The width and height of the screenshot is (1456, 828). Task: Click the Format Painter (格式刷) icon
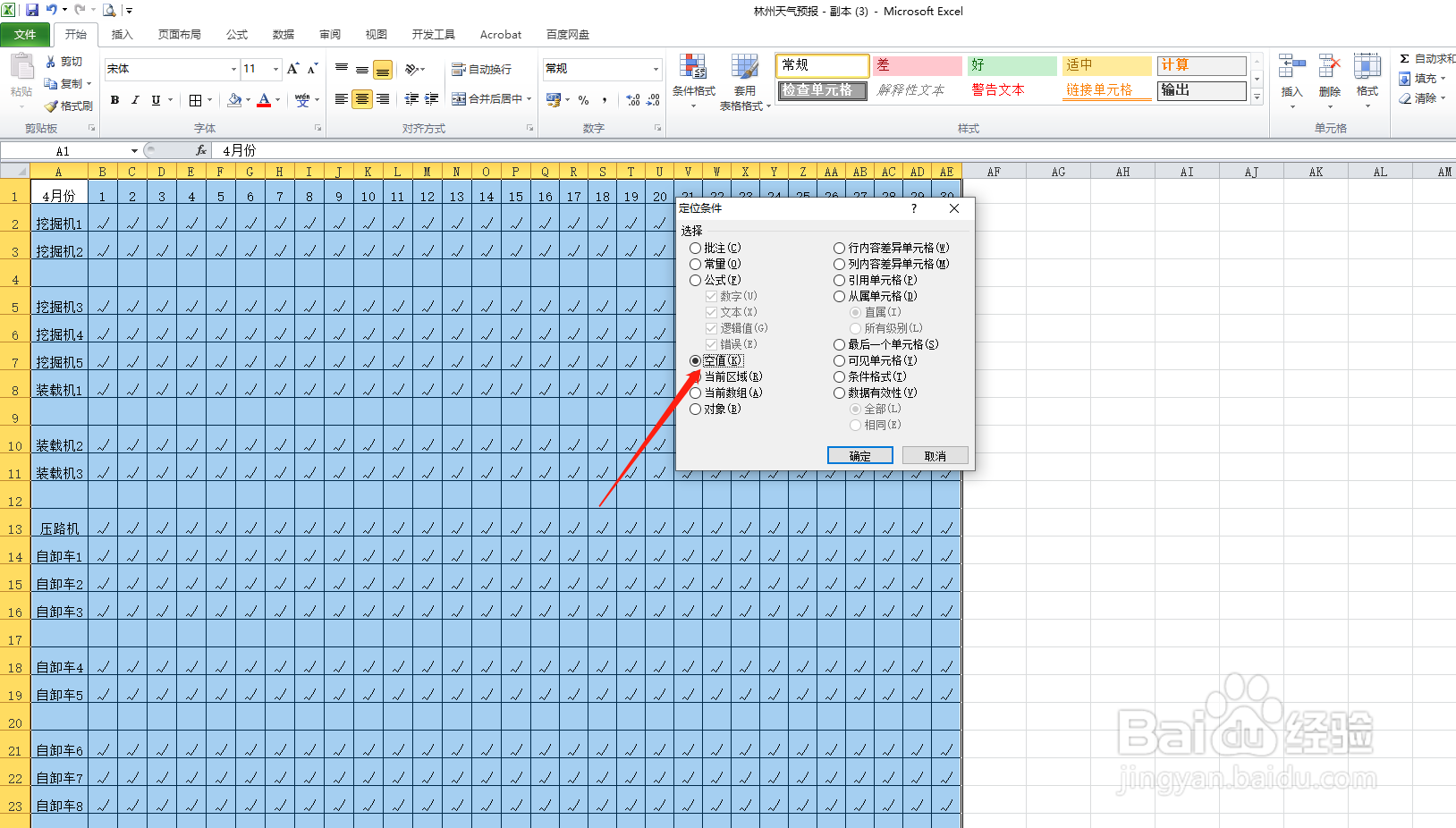pyautogui.click(x=51, y=106)
